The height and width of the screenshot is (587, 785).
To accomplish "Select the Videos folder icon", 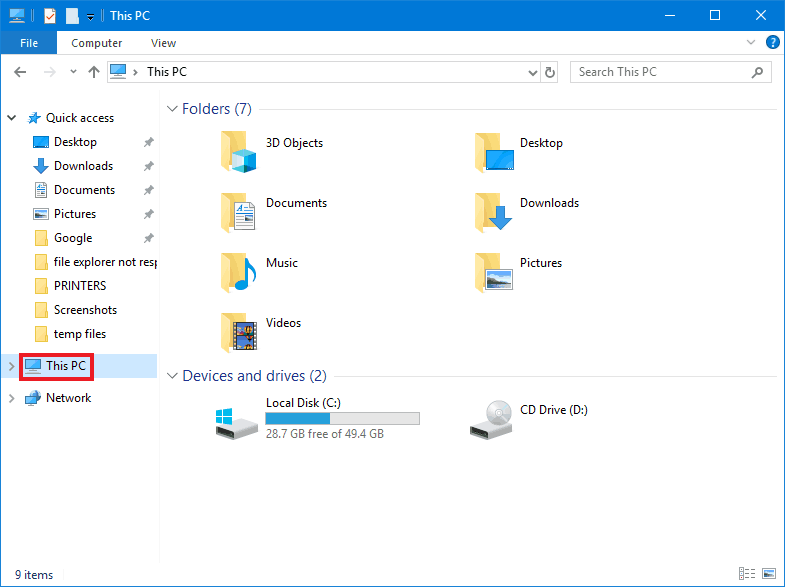I will (x=238, y=332).
